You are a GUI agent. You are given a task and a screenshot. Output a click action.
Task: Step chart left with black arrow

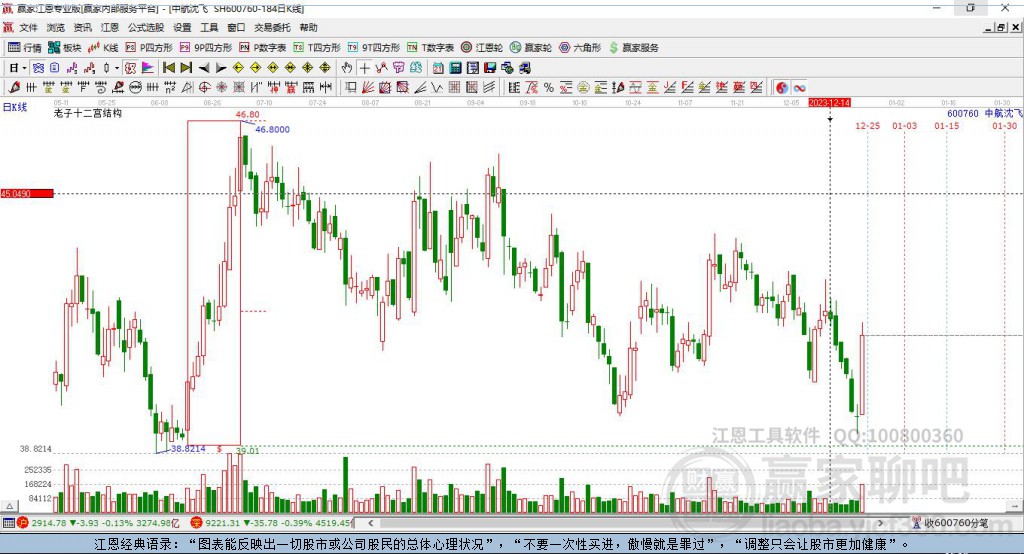pos(204,68)
